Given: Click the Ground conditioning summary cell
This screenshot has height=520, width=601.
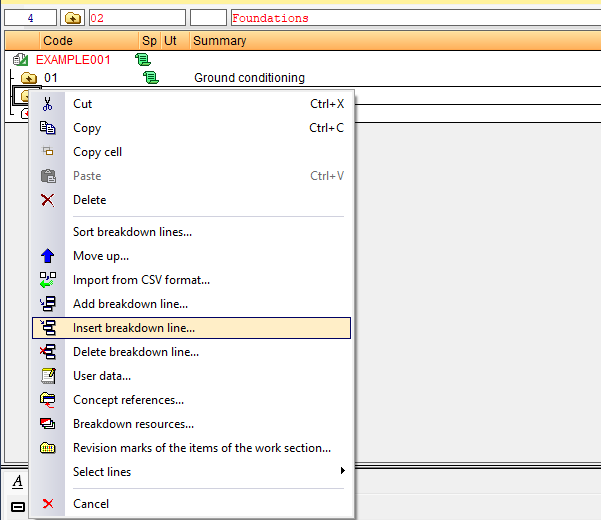Looking at the screenshot, I should pyautogui.click(x=249, y=78).
